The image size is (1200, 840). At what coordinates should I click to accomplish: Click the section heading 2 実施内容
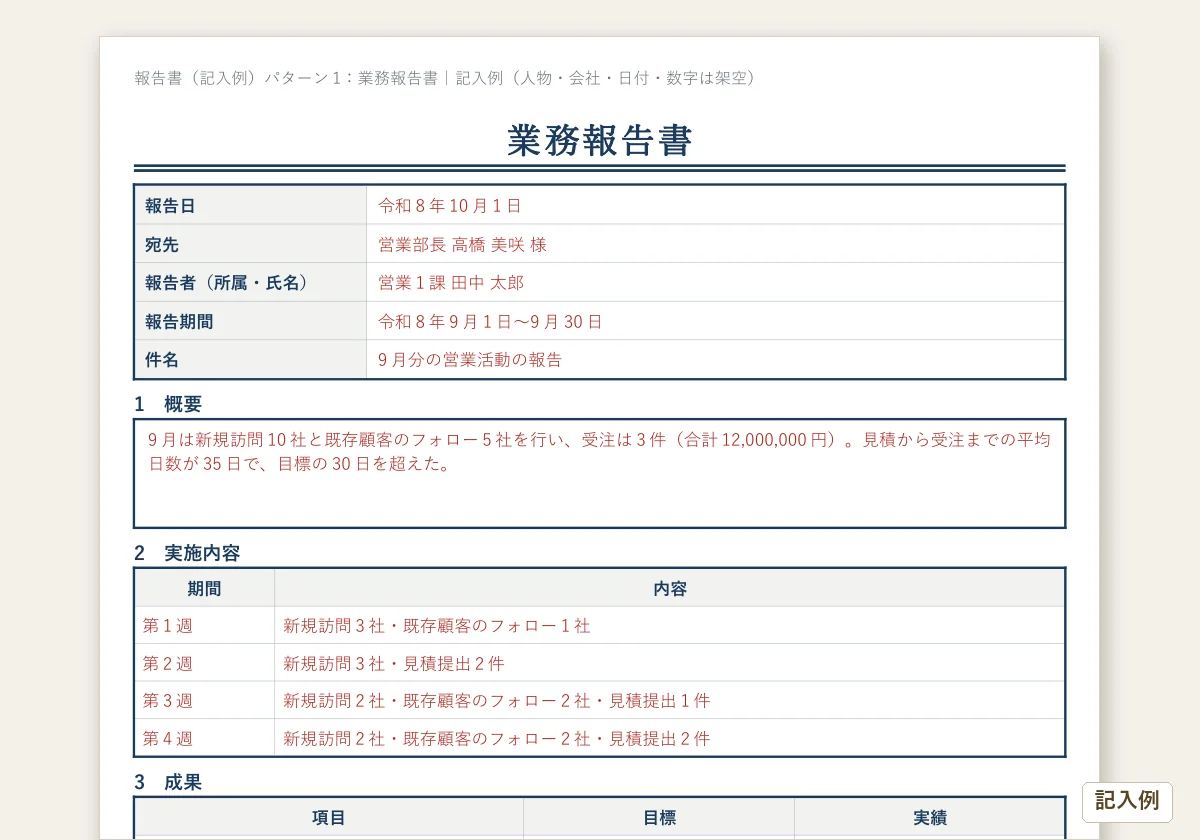point(187,553)
